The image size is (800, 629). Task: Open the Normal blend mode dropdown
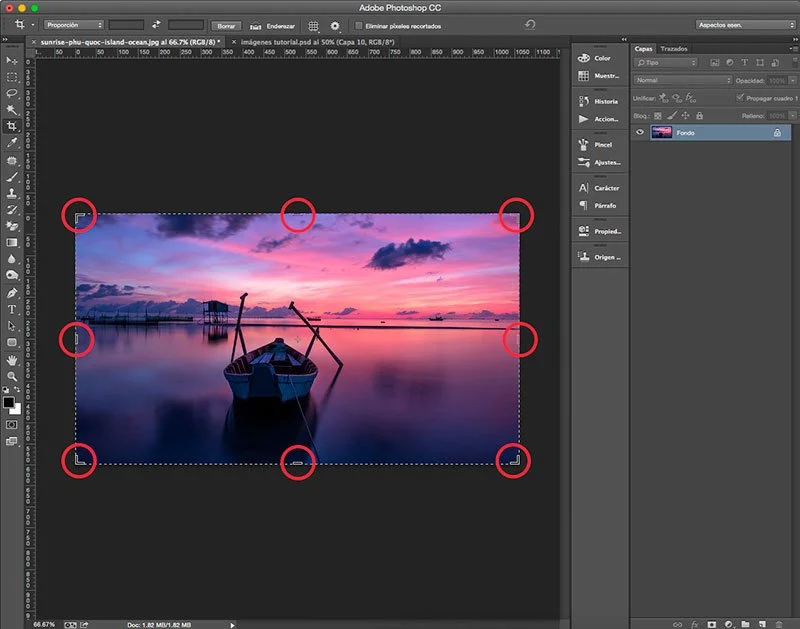click(683, 80)
